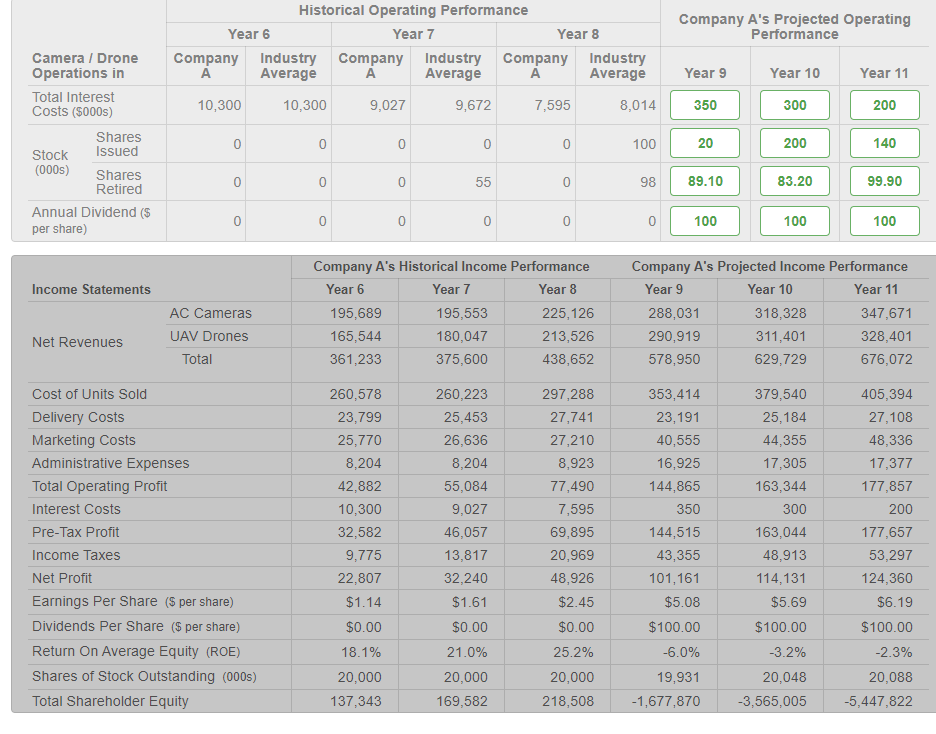Select Year 9 AC Cameras revenue 288,031
This screenshot has width=936, height=734.
click(x=674, y=313)
